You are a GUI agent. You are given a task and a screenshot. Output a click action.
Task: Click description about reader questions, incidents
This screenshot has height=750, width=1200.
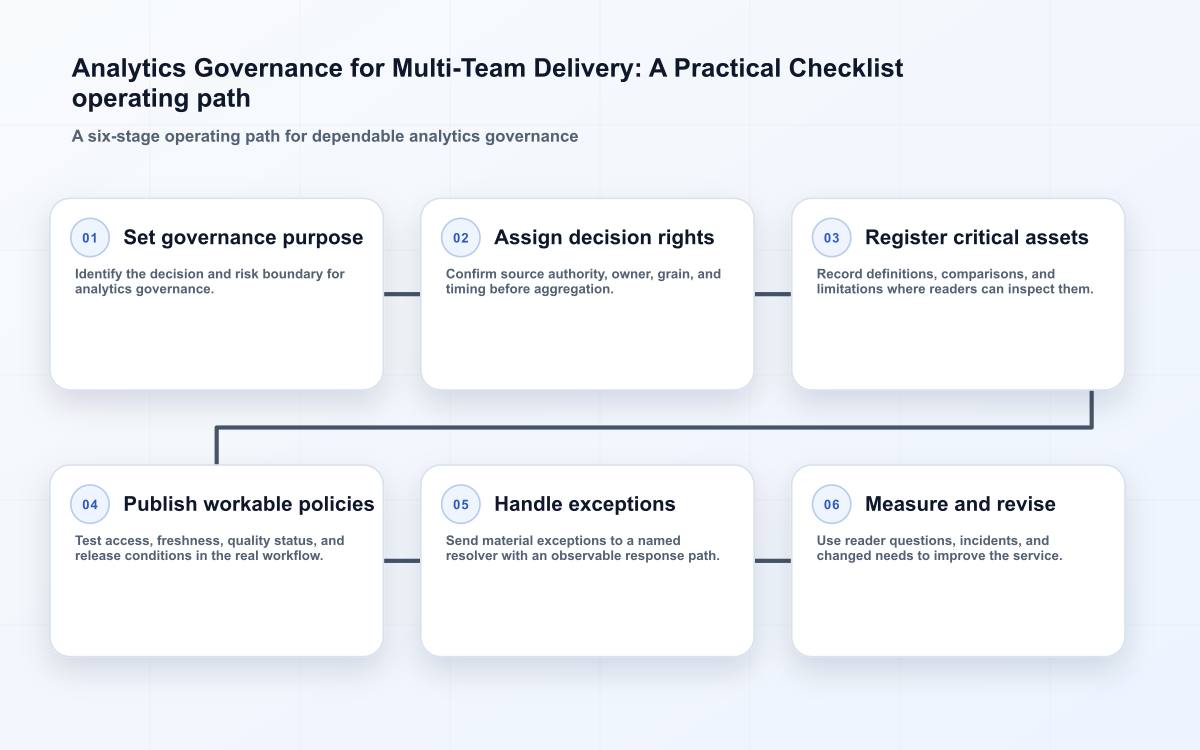pyautogui.click(x=939, y=548)
